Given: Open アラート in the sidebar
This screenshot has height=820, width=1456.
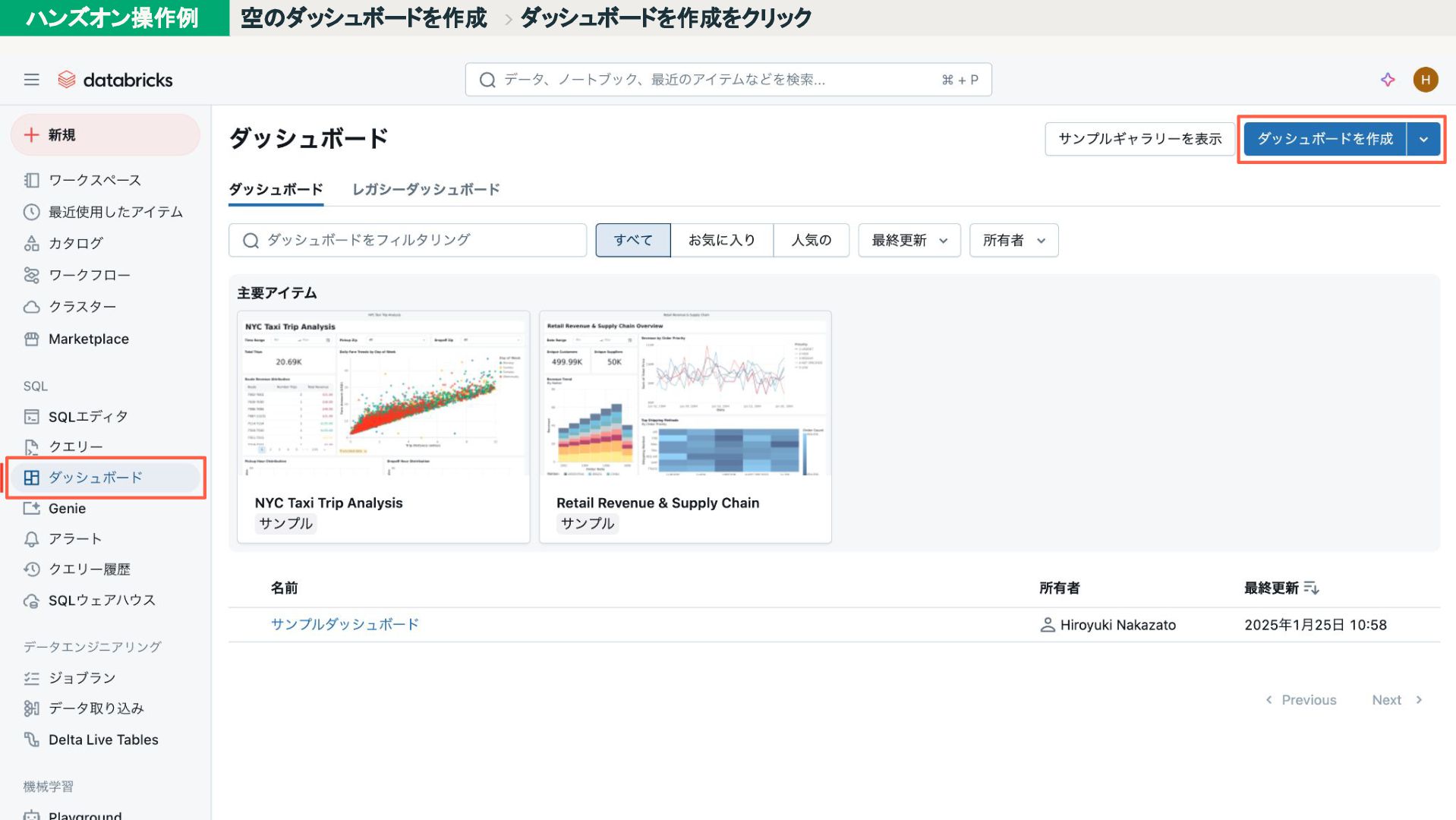Looking at the screenshot, I should click(x=106, y=538).
